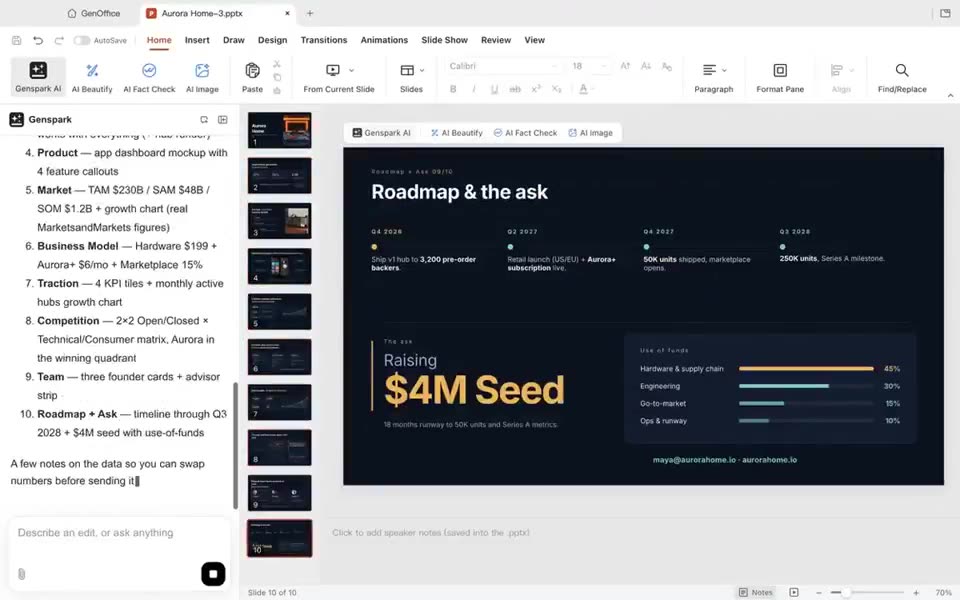Apply italic formatting
Image resolution: width=960 pixels, height=600 pixels.
tap(473, 89)
